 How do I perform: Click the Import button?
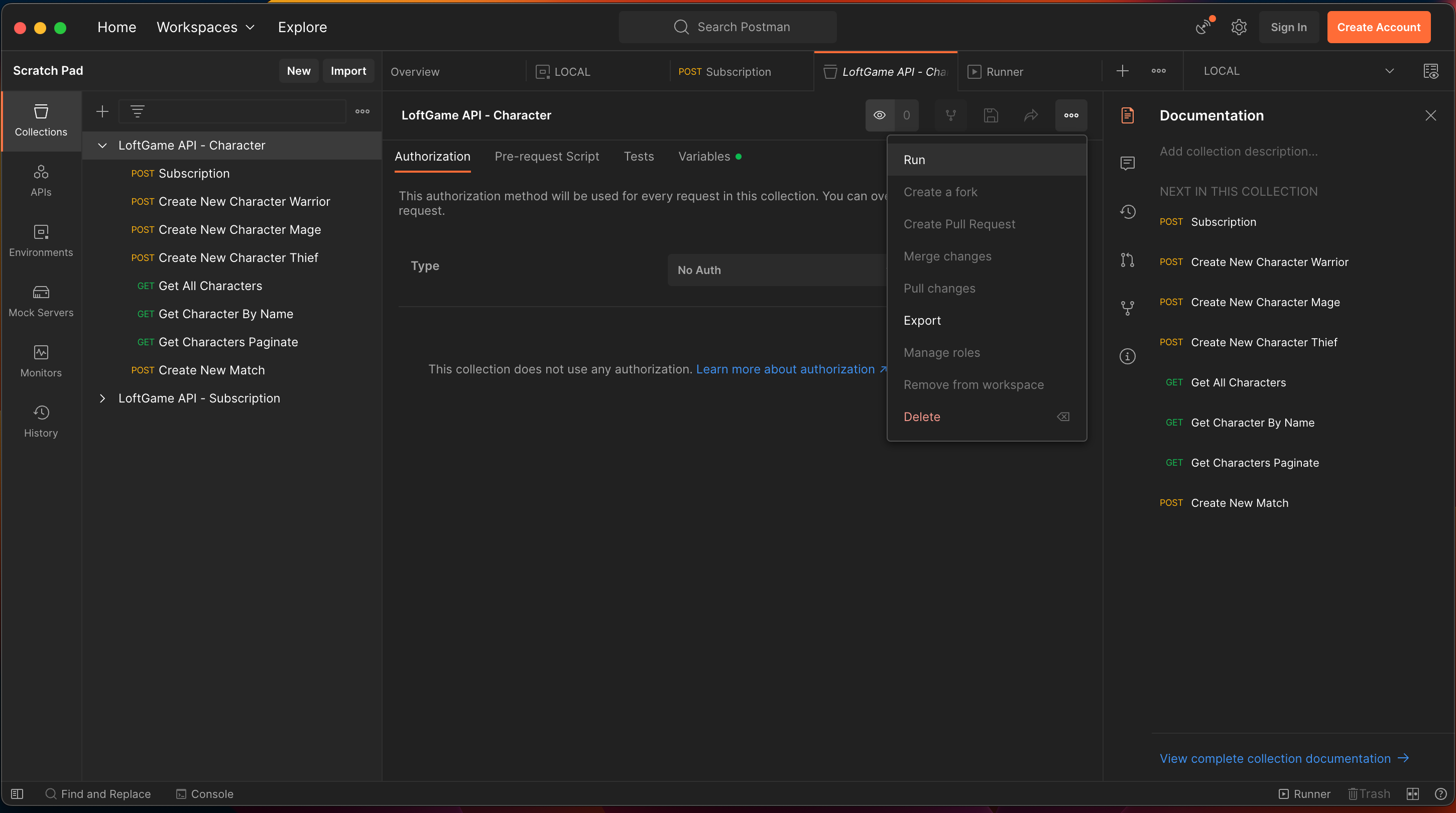347,71
